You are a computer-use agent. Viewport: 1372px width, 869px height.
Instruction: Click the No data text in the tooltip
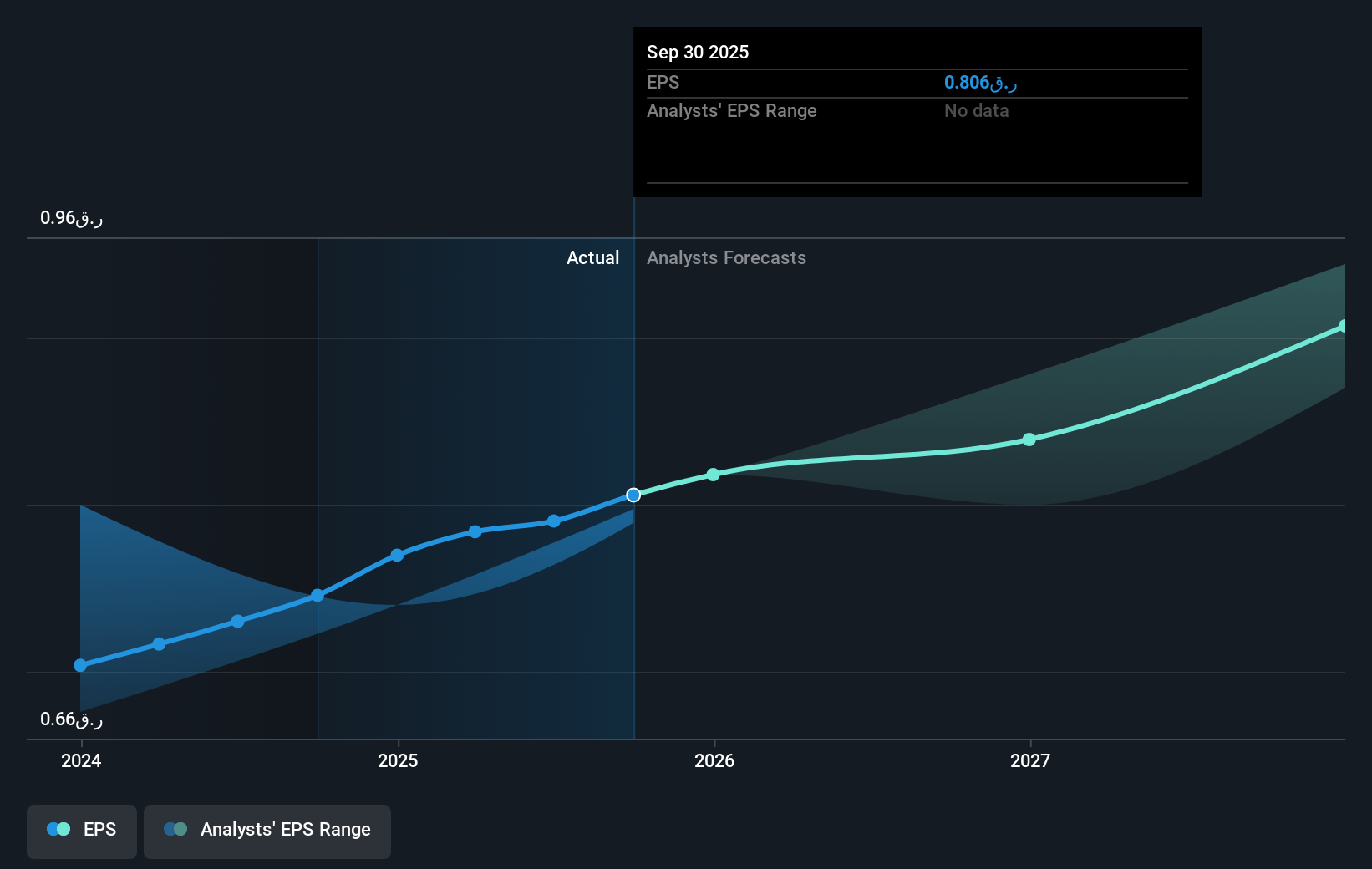[x=975, y=110]
